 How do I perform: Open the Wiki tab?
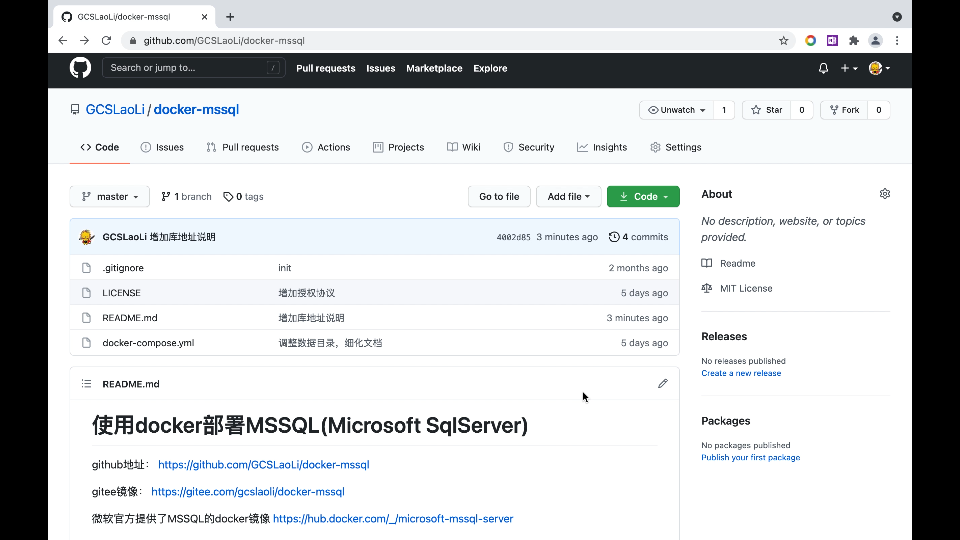tap(464, 148)
